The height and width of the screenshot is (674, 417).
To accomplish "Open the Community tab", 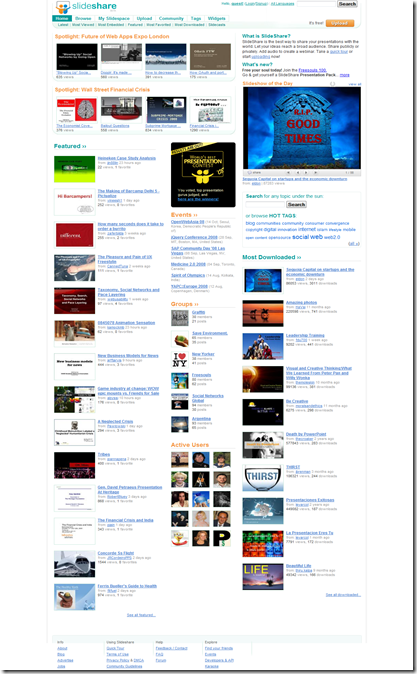I will click(171, 18).
